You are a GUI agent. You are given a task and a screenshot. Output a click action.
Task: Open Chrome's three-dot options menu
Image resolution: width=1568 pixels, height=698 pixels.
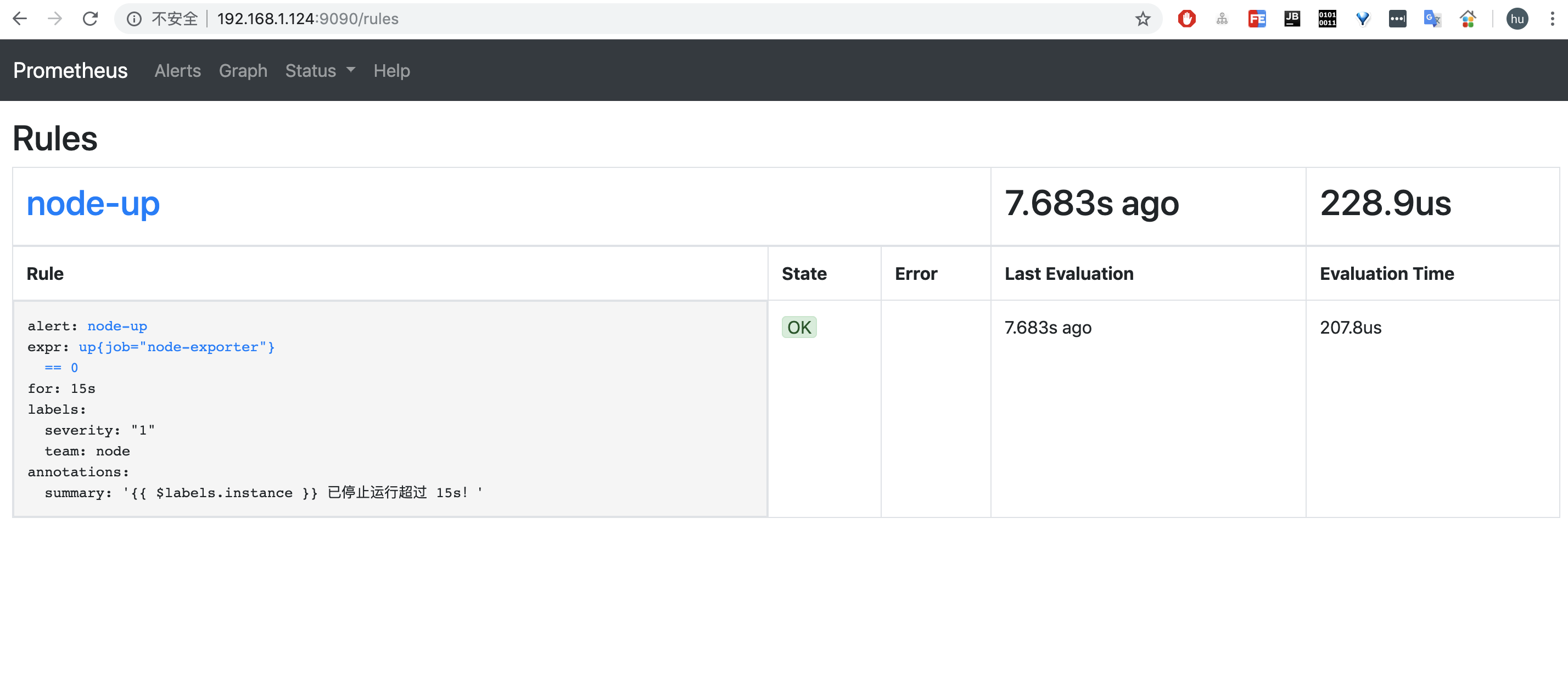pos(1553,19)
